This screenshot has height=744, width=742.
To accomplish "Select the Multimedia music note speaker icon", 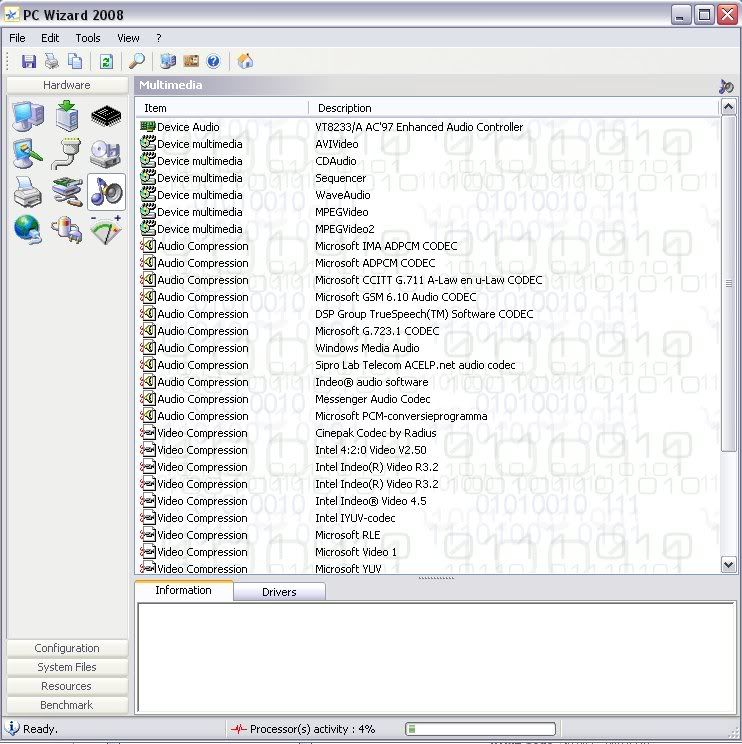I will [x=106, y=192].
